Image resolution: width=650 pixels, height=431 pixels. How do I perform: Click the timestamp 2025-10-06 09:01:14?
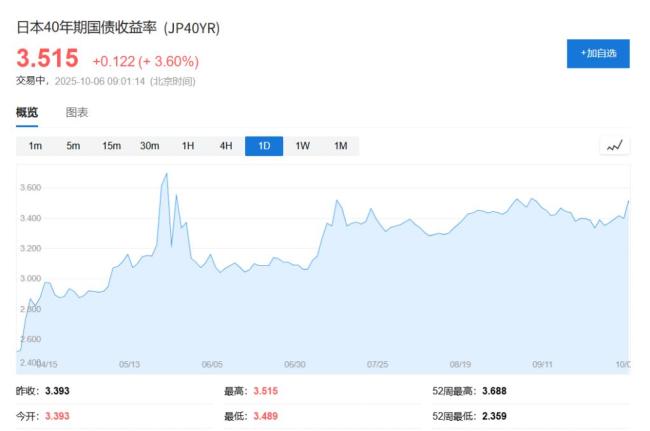(x=100, y=81)
